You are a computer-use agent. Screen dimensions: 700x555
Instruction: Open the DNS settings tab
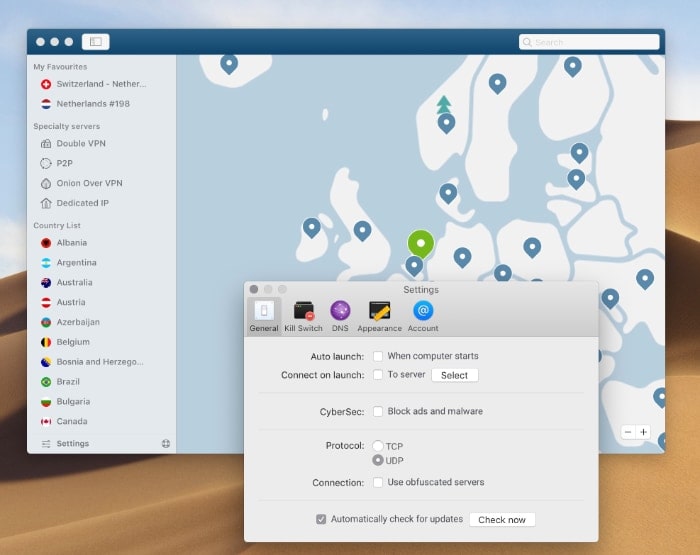click(340, 316)
